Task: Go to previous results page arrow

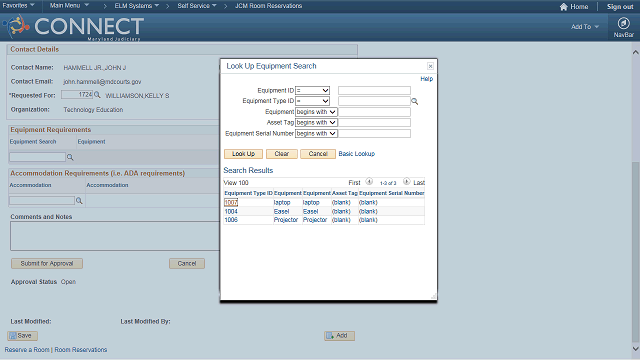Action: click(369, 181)
